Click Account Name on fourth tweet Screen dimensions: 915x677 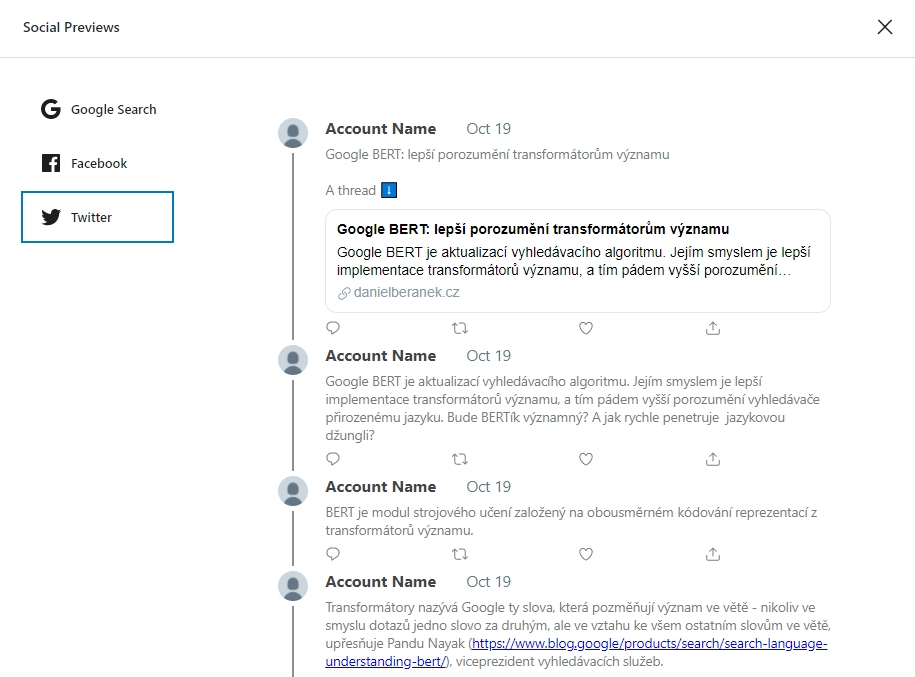380,582
